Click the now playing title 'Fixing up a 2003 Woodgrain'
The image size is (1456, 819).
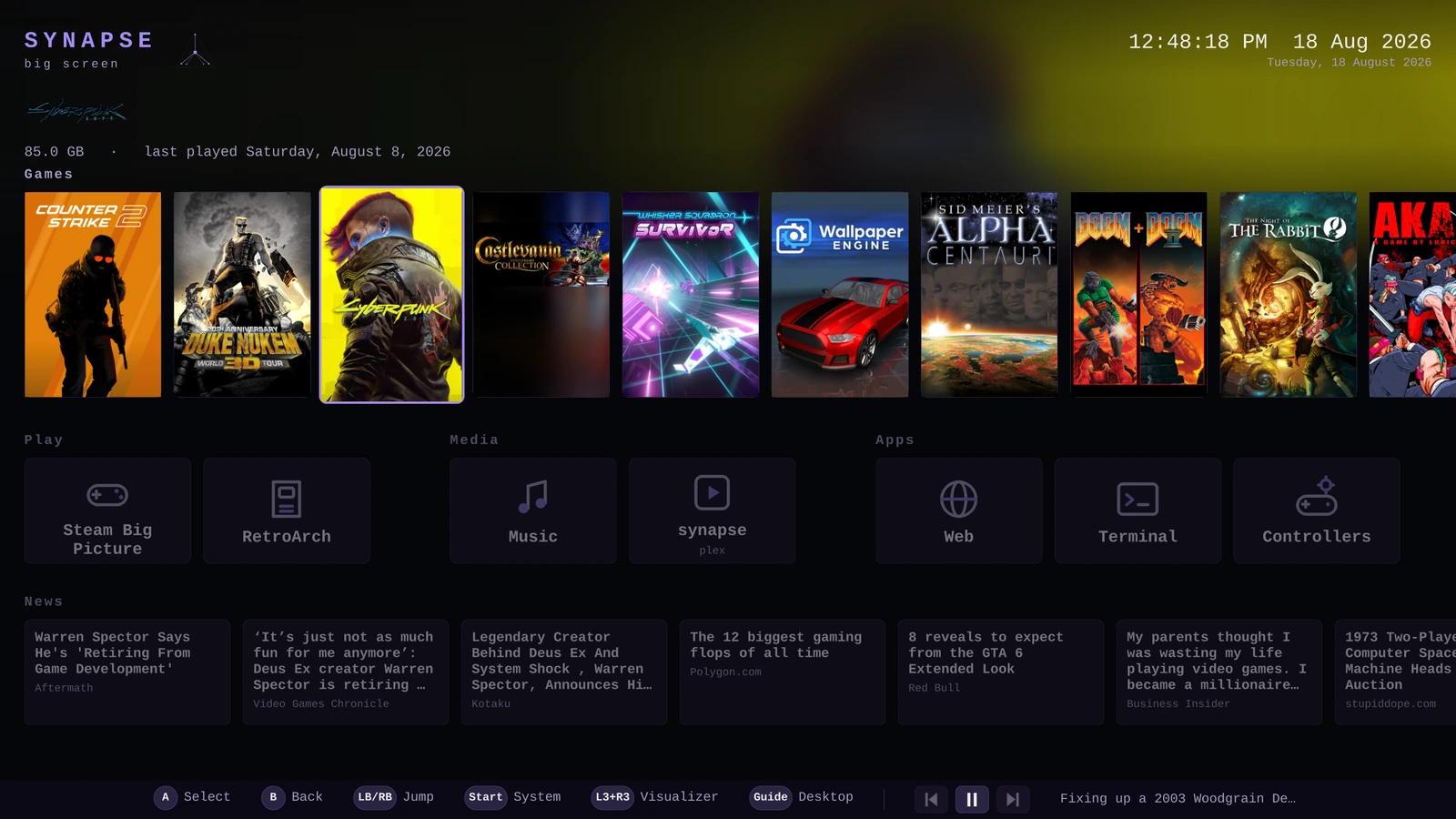point(1178,799)
